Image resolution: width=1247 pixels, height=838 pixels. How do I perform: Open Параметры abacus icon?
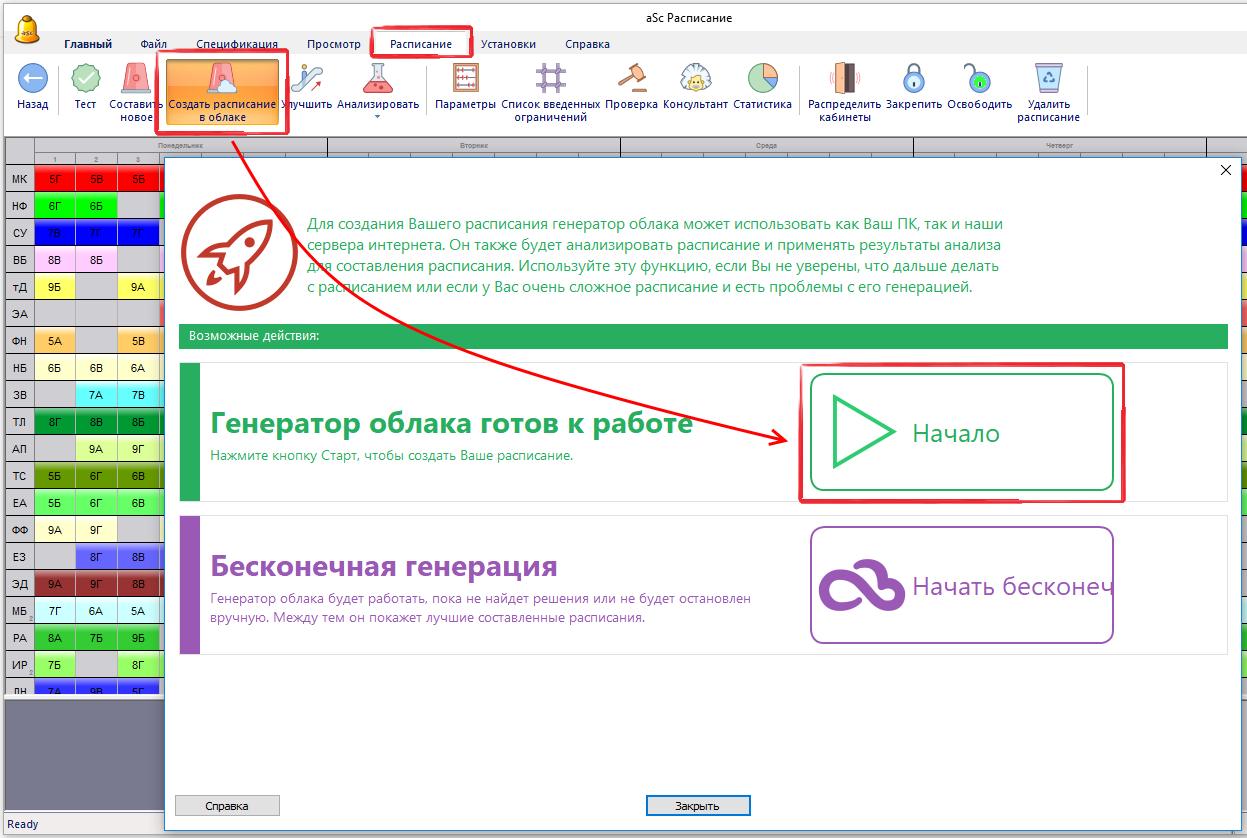click(x=465, y=80)
